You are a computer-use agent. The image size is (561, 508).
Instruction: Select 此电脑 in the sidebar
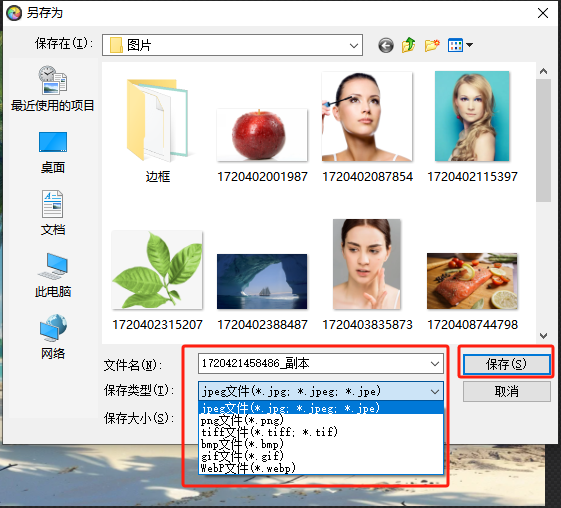53,275
